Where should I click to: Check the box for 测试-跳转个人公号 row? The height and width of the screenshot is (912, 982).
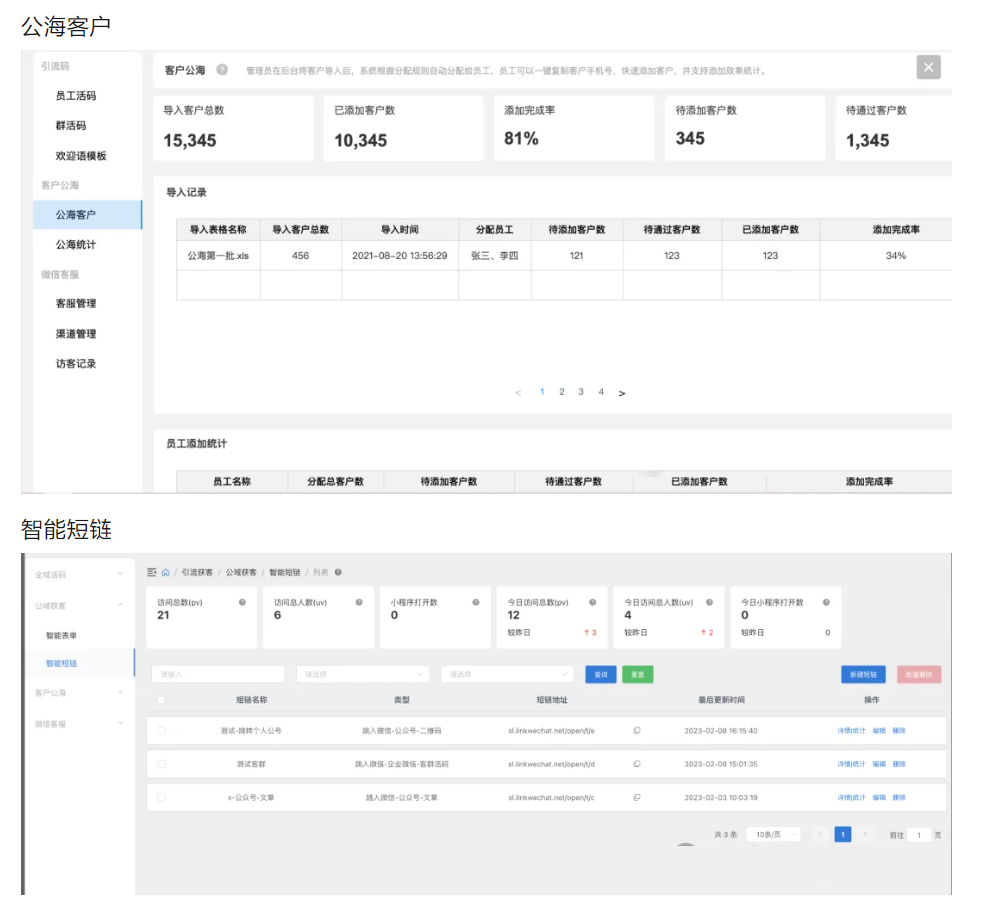[x=161, y=731]
